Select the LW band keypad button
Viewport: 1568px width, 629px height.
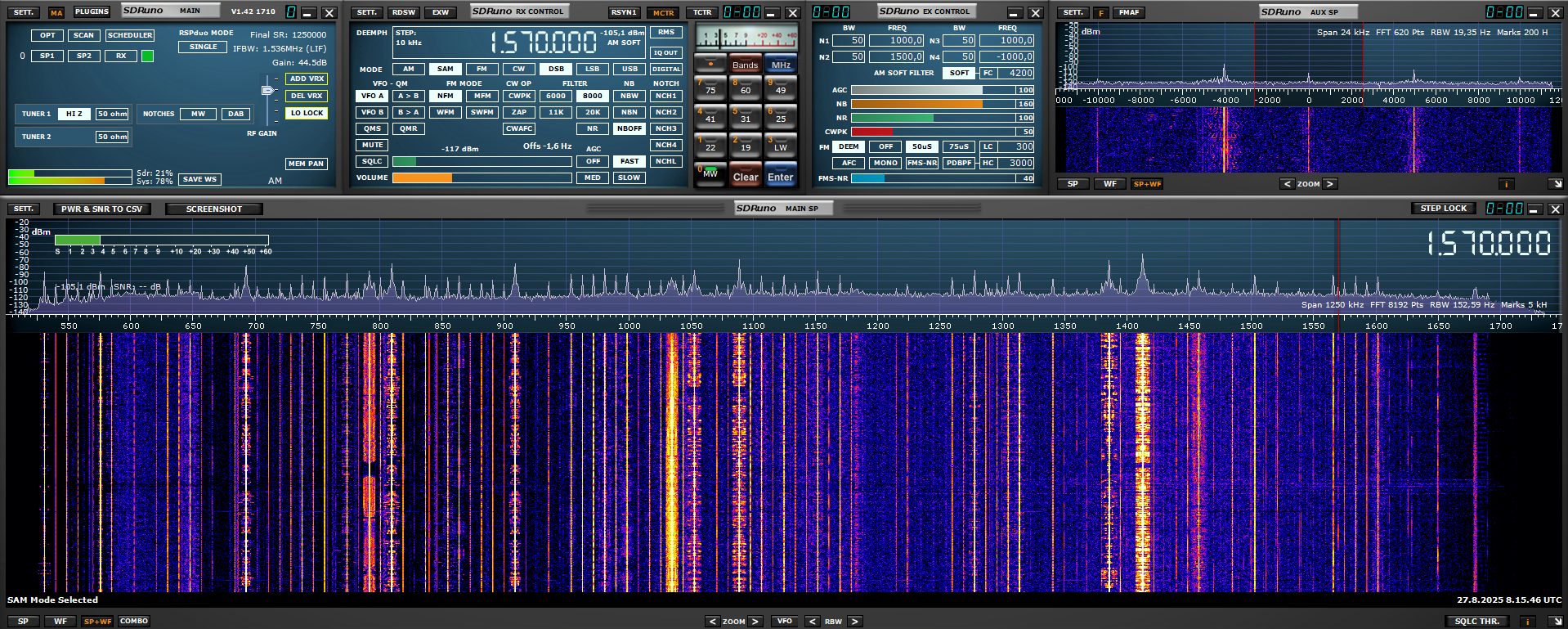780,145
